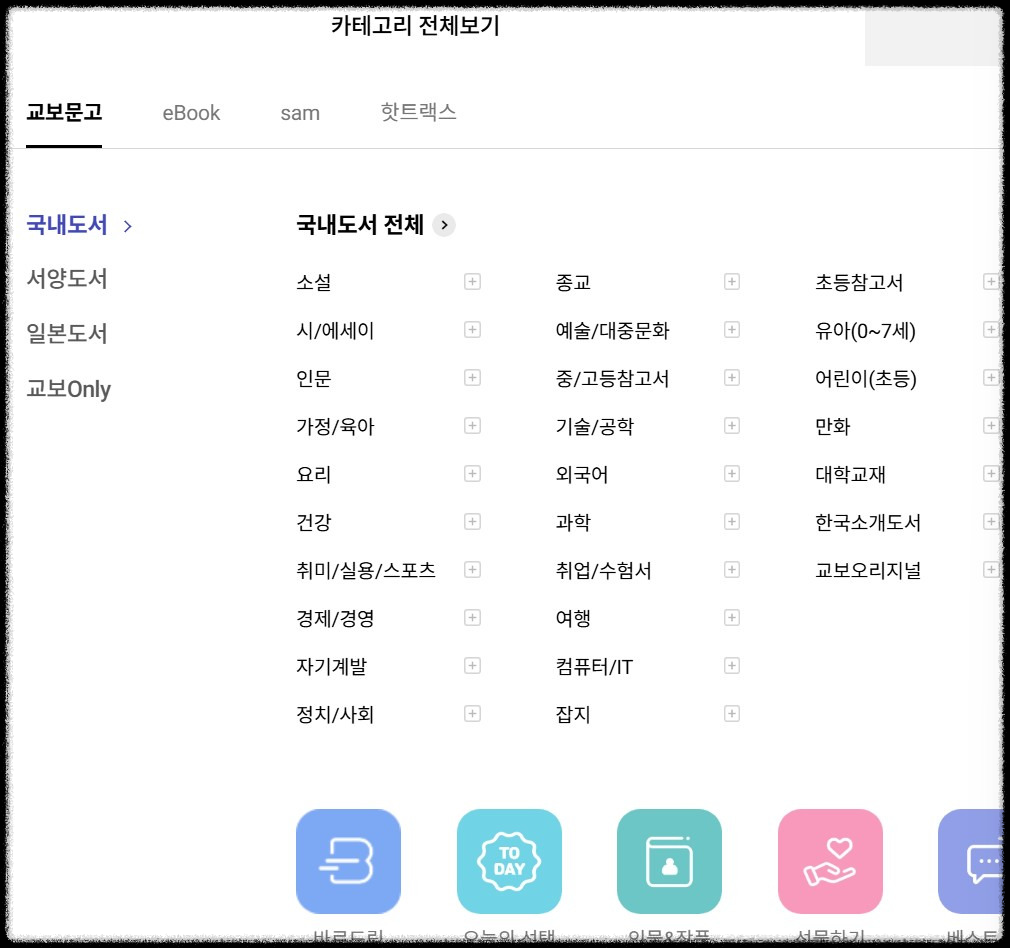
Task: Open the 국내도서 전체 heading link
Action: coord(360,225)
